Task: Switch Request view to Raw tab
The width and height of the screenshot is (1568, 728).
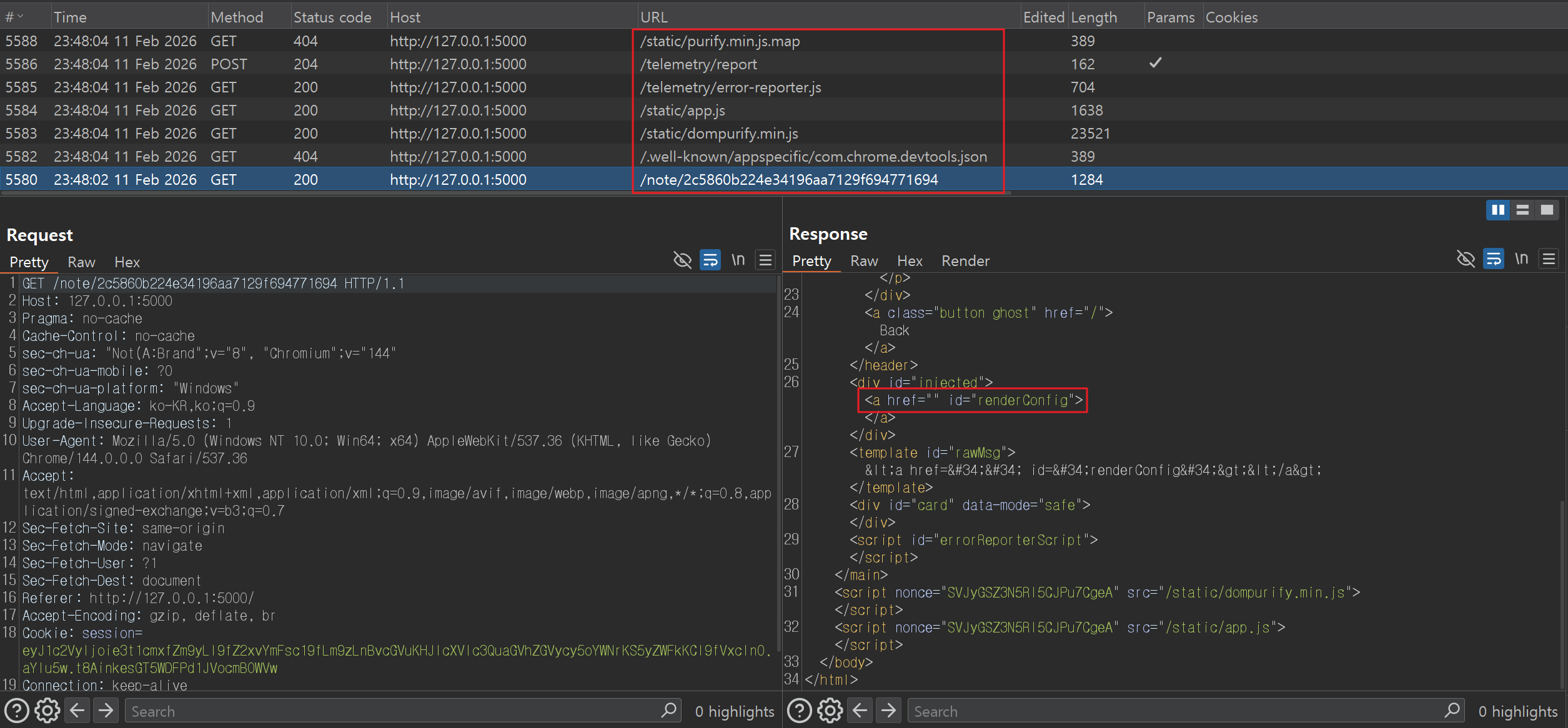Action: click(x=81, y=262)
